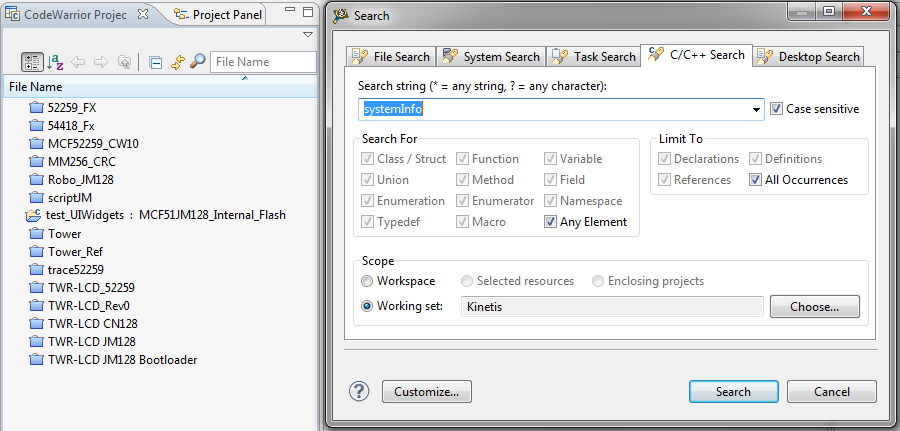
Task: Select the Workspace scope radio button
Action: [368, 281]
